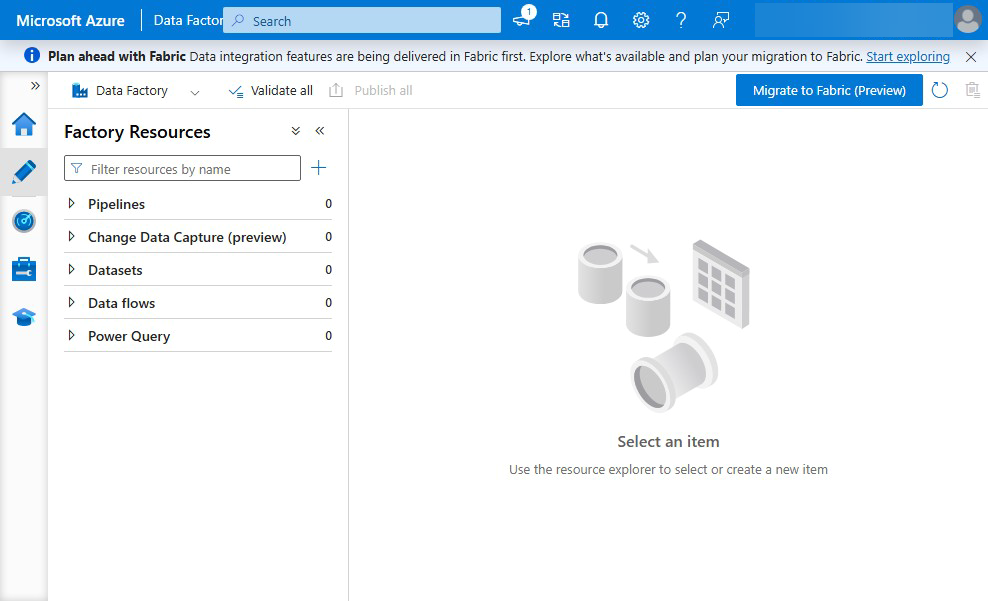Screen dimensions: 988x601
Task: Select the Pipelines label
Action: [117, 204]
